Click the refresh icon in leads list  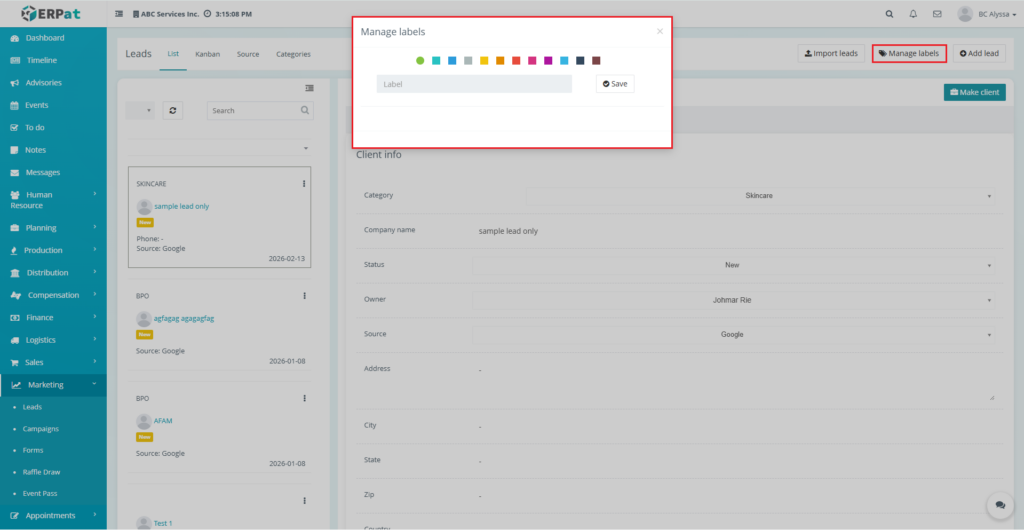click(173, 111)
